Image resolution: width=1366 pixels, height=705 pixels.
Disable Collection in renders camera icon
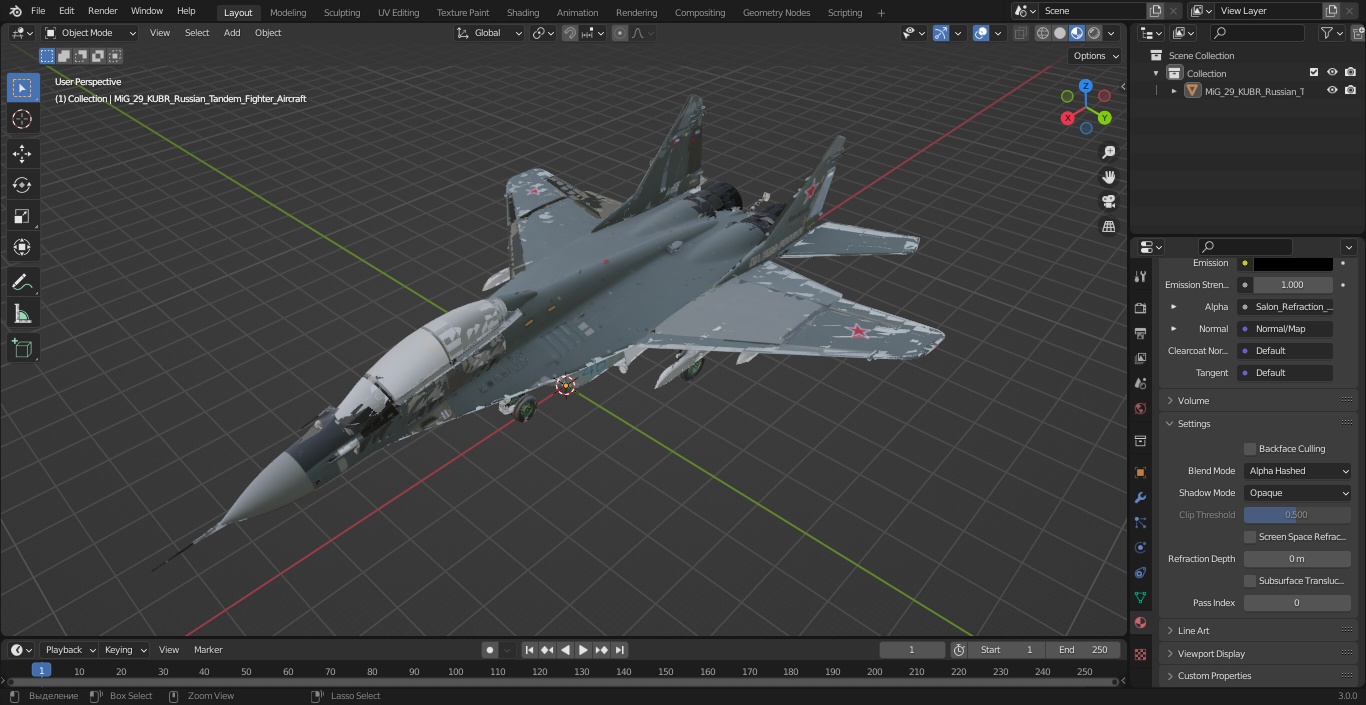[x=1350, y=73]
